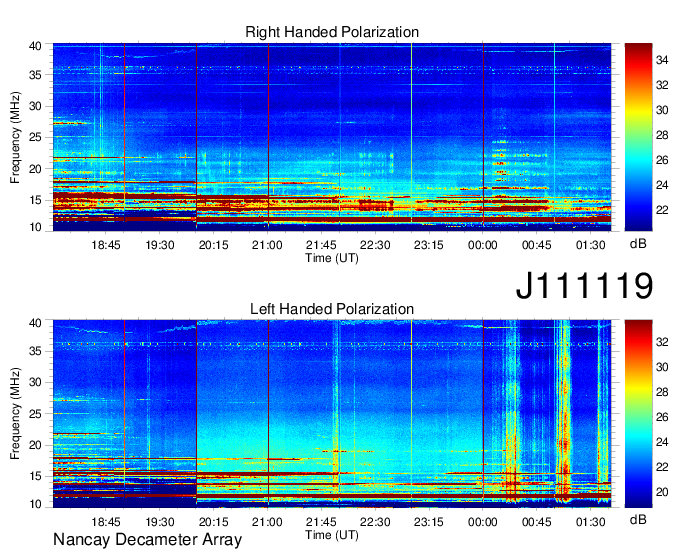Click "00:45" tick on Left Handed time axis

tap(536, 522)
